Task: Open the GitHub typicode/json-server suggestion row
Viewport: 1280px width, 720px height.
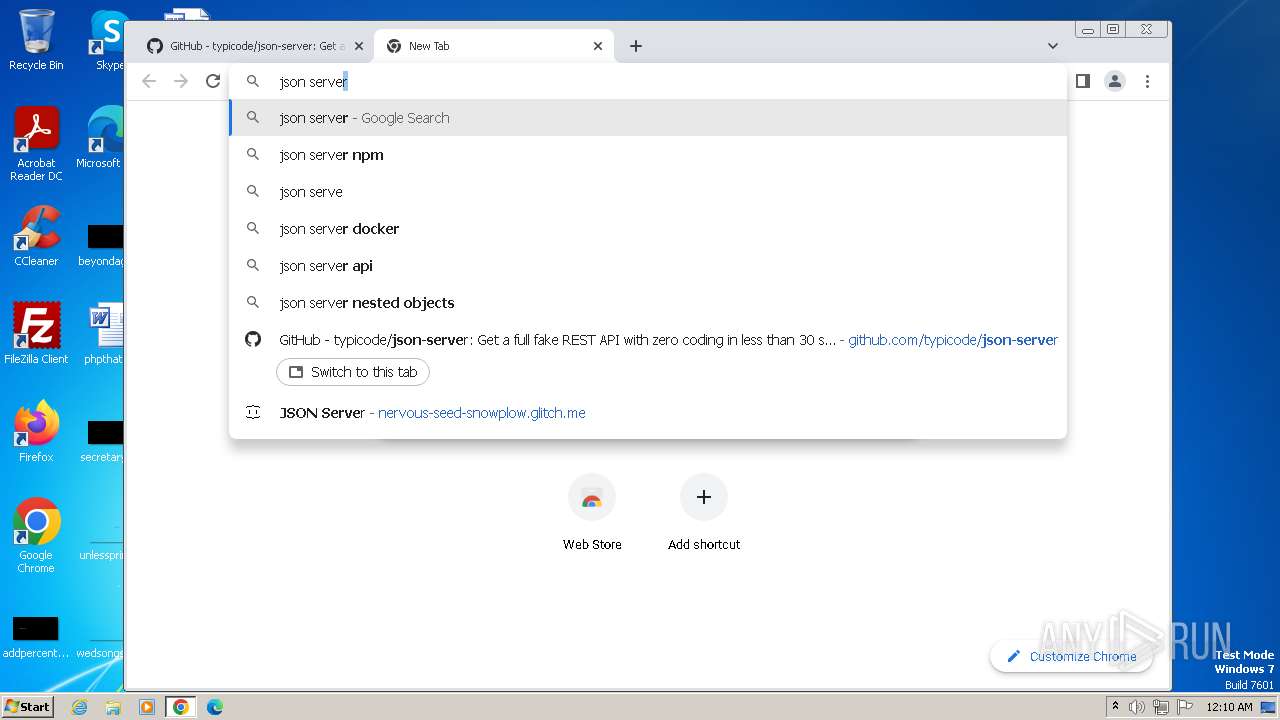Action: click(648, 340)
